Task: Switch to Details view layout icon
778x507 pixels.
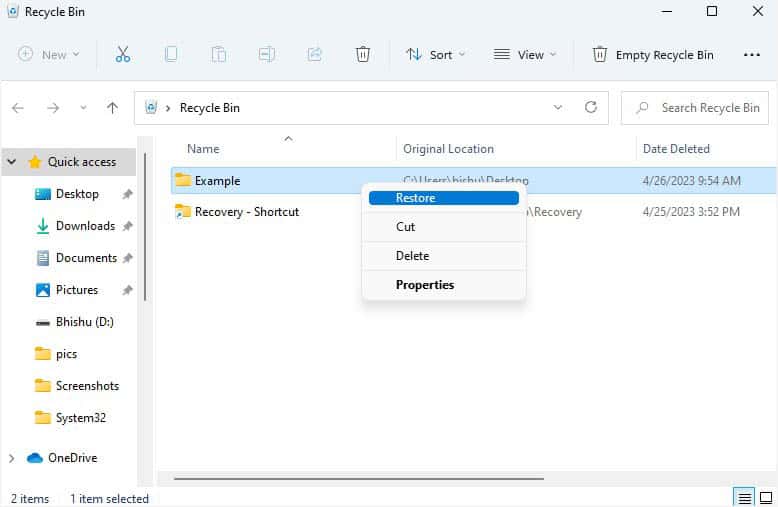Action: click(x=744, y=497)
